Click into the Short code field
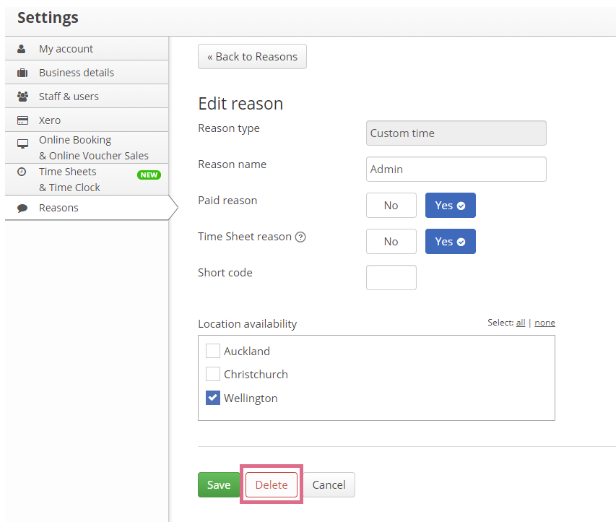Viewport: 616px width, 532px height. pos(391,277)
